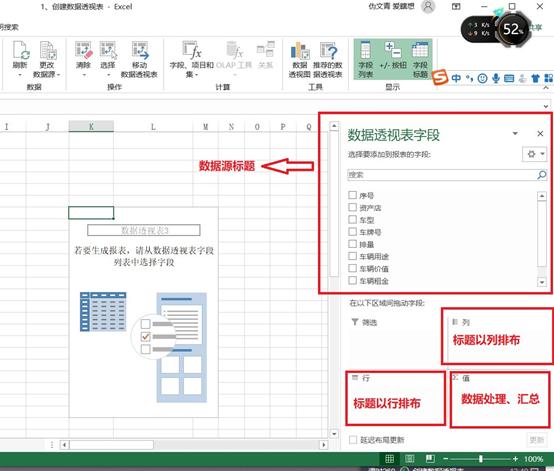The width and height of the screenshot is (554, 471).
Task: Toggle the 字段列表 (Field List) button
Action: tap(365, 59)
